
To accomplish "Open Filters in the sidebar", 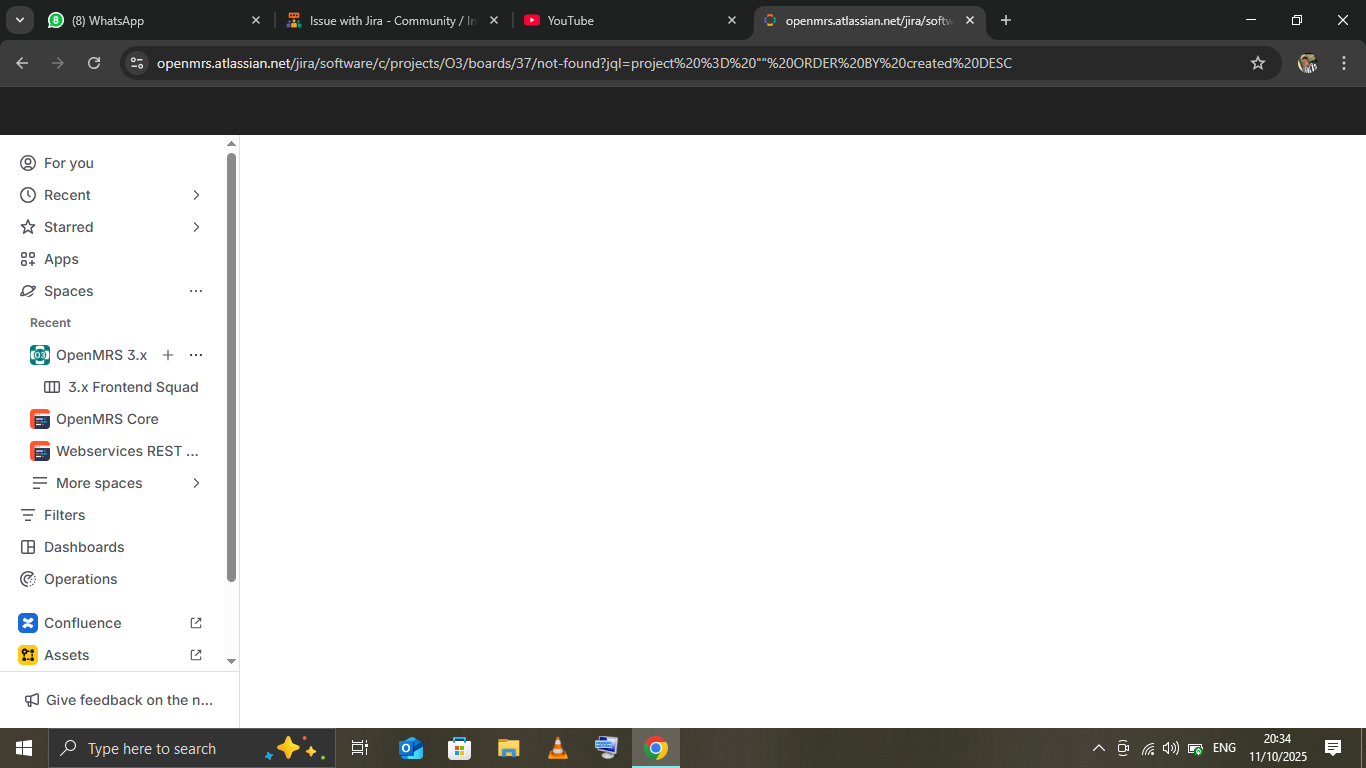I will click(64, 515).
